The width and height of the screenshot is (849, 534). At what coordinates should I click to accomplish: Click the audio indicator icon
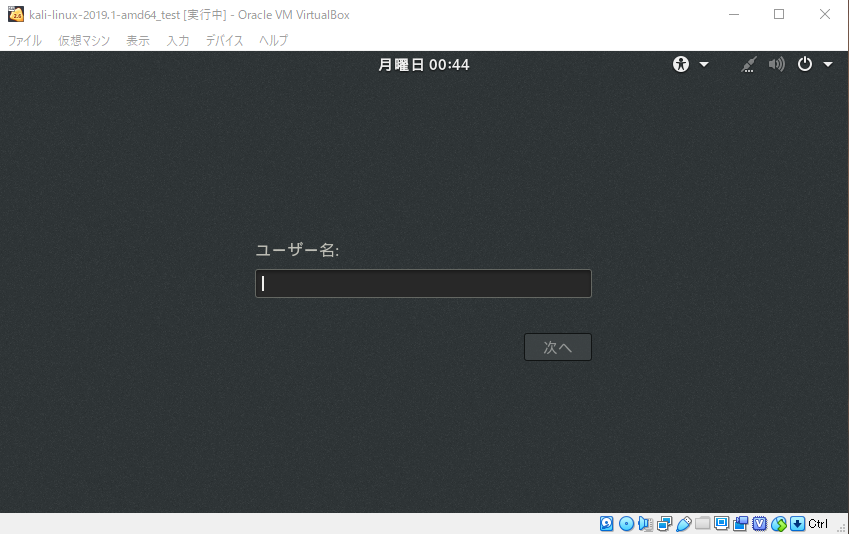645,524
